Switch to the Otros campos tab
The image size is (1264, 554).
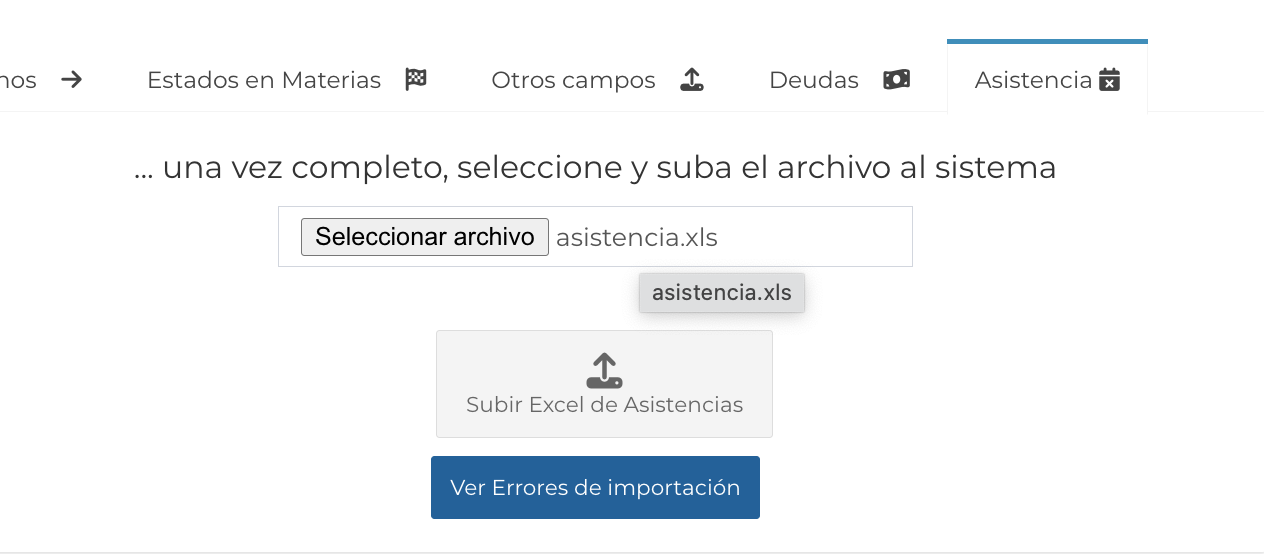click(x=573, y=80)
